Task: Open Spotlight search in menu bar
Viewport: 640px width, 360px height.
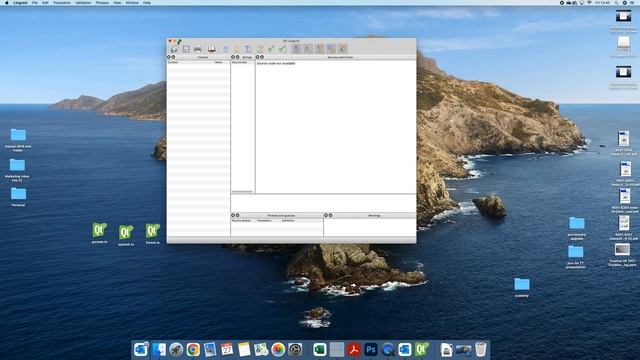Action: [617, 2]
